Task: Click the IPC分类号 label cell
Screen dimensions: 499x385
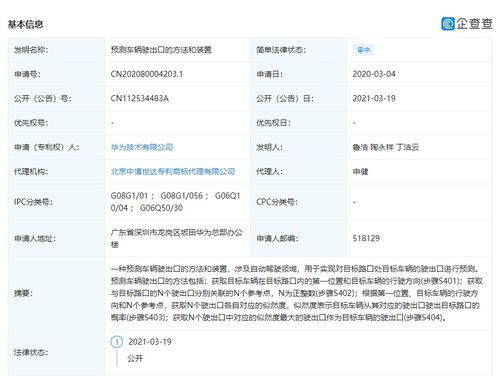Action: point(56,202)
